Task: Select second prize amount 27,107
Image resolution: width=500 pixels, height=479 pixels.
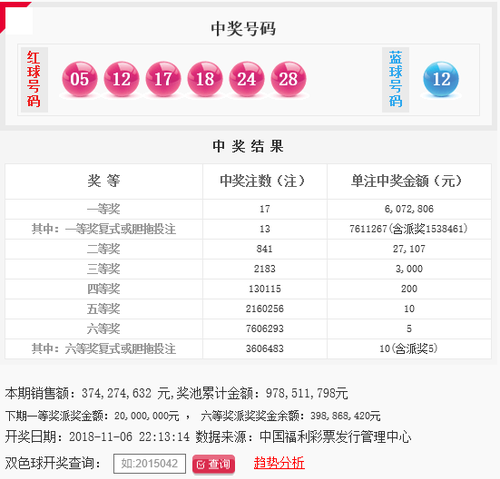Action: tap(409, 249)
